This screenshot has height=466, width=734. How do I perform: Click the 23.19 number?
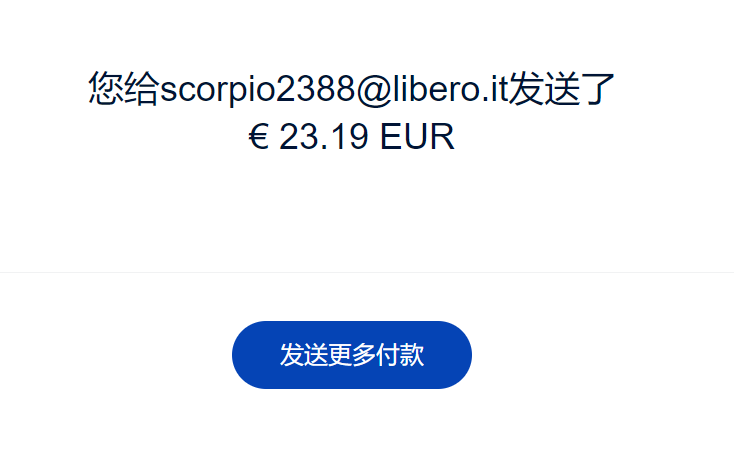(x=323, y=137)
